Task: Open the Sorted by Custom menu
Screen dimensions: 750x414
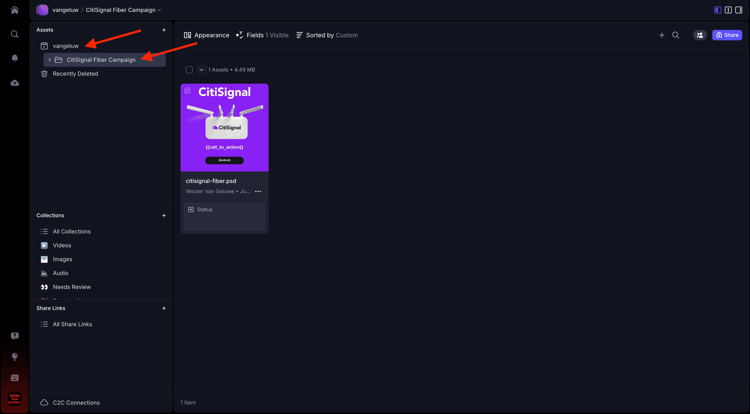Action: click(x=327, y=35)
